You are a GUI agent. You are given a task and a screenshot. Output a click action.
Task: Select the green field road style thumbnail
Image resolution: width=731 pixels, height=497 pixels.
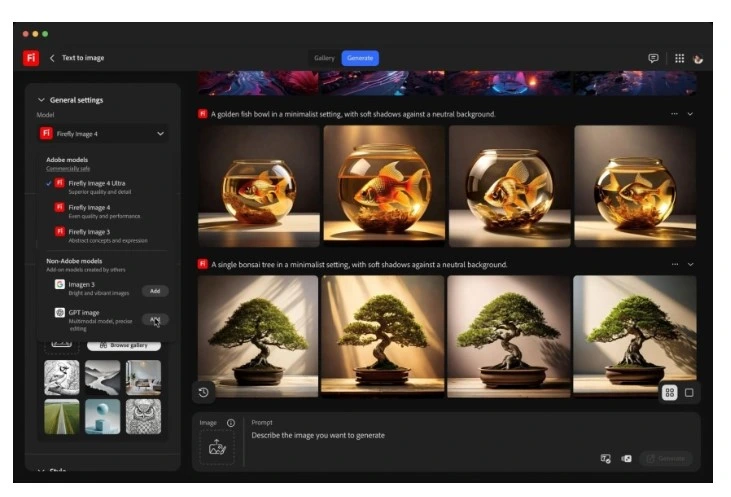pos(62,416)
